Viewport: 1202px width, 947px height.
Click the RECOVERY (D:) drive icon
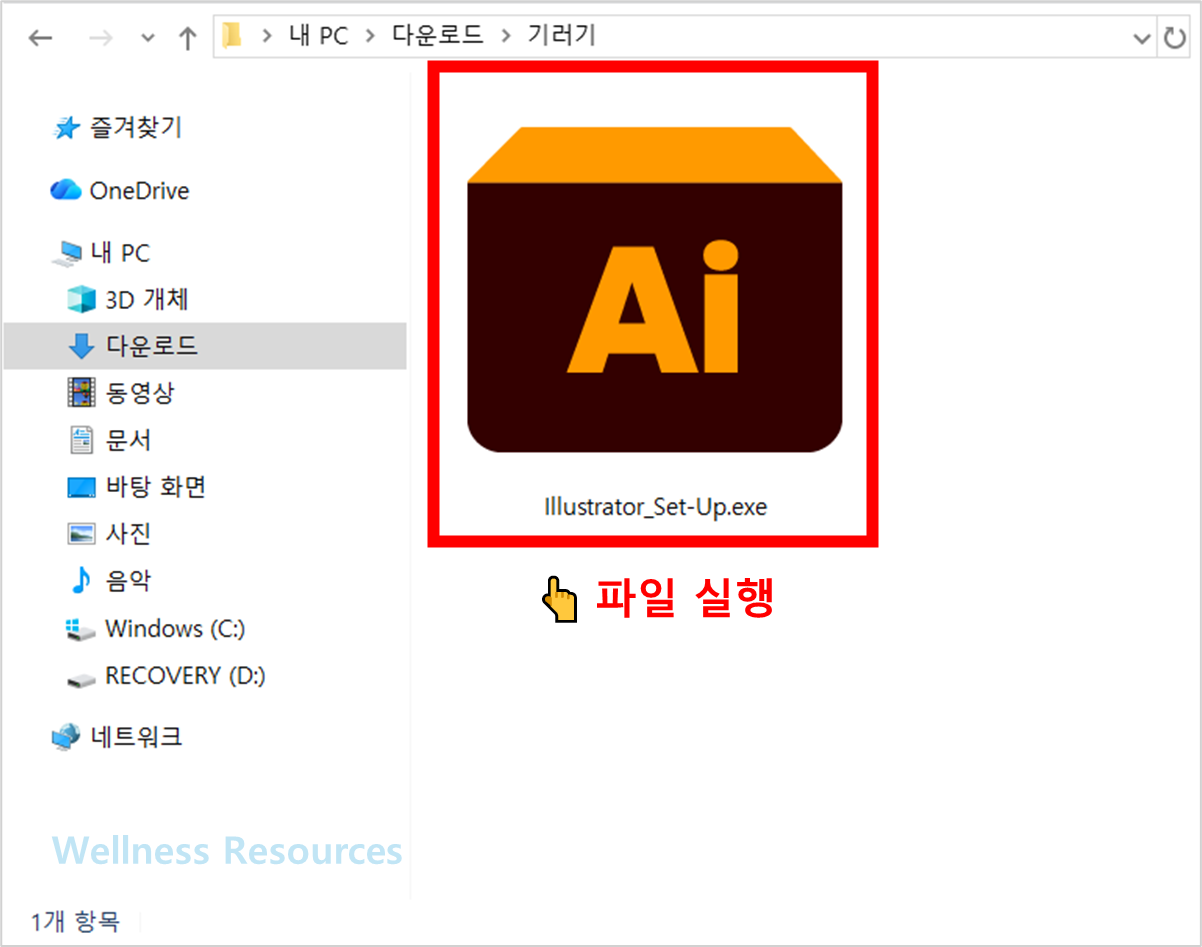coord(80,679)
